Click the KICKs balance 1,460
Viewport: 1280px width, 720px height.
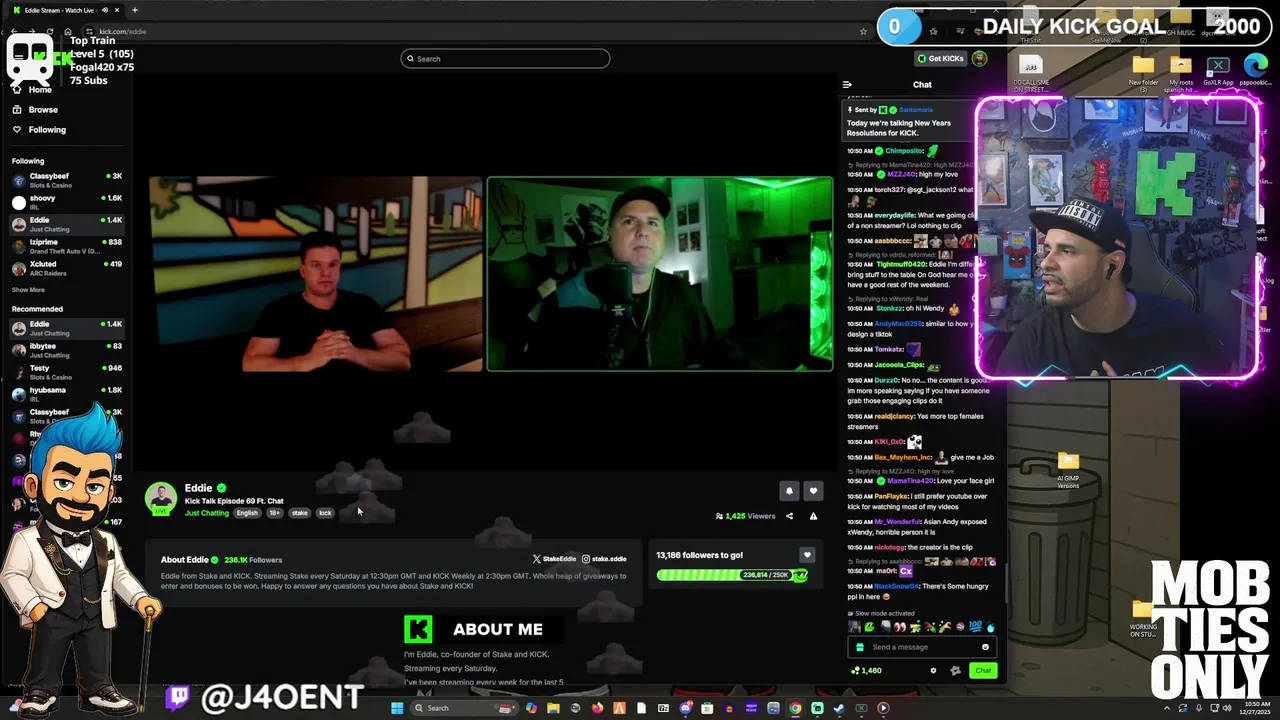866,671
